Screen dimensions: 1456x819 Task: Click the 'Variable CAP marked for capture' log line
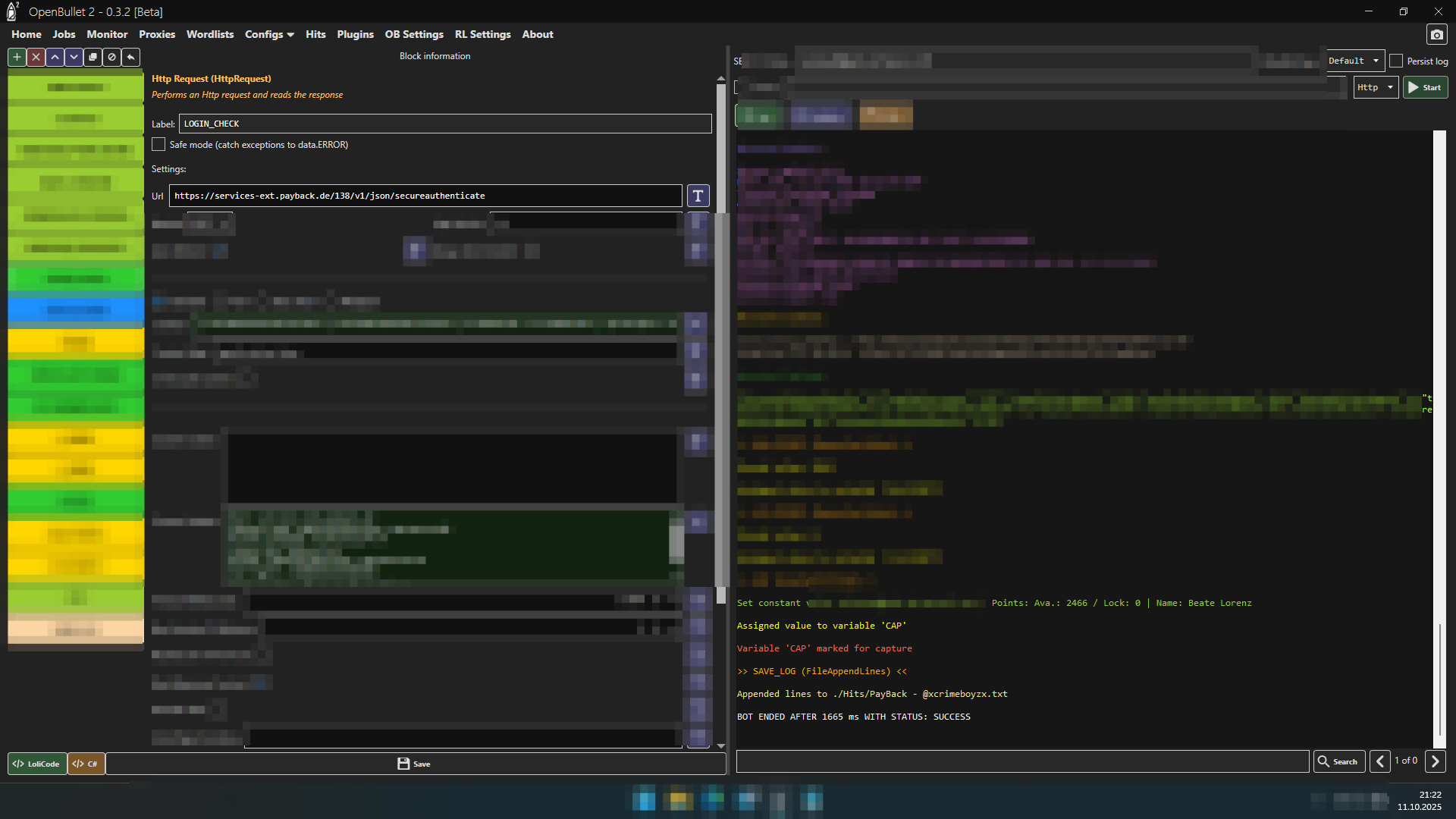pos(824,648)
